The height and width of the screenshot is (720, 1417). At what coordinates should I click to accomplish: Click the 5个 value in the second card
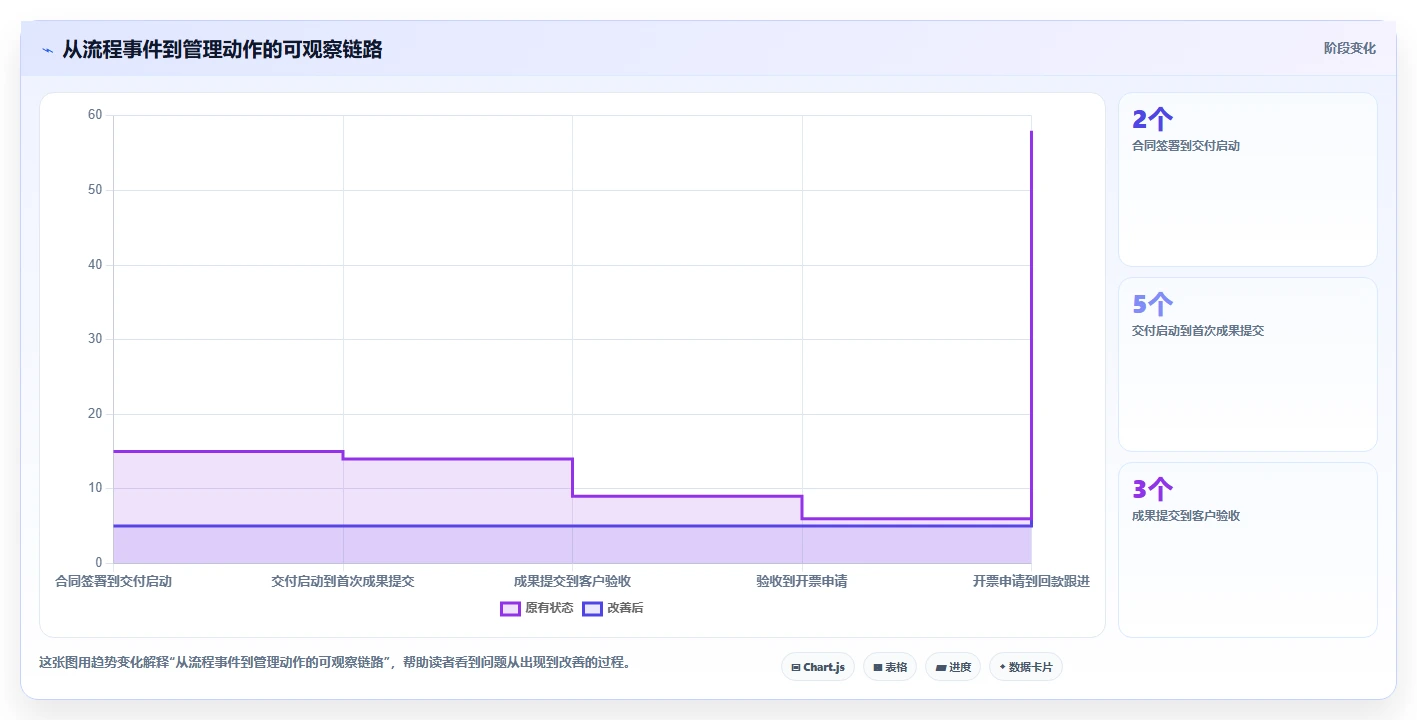point(1152,305)
